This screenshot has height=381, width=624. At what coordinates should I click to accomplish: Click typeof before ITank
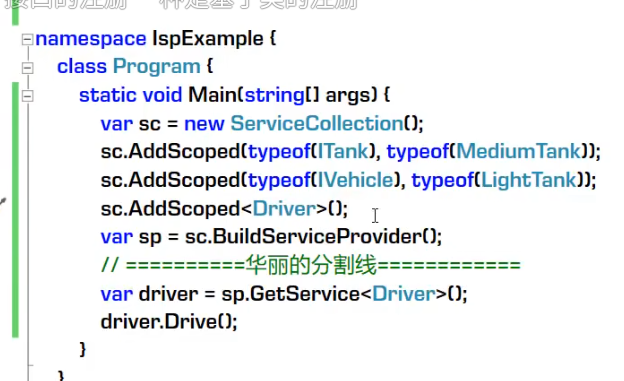279,152
